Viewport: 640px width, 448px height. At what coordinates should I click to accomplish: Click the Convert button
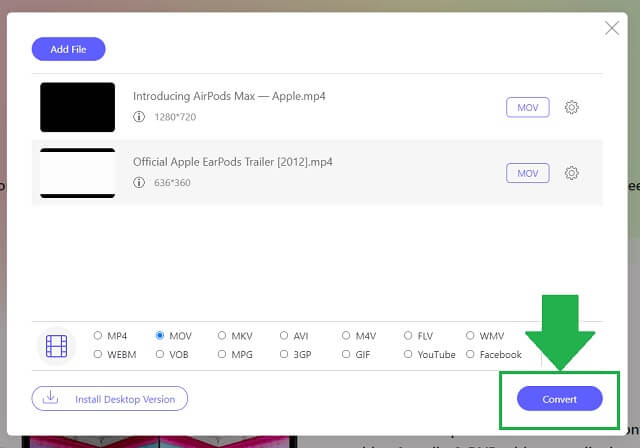(x=560, y=399)
